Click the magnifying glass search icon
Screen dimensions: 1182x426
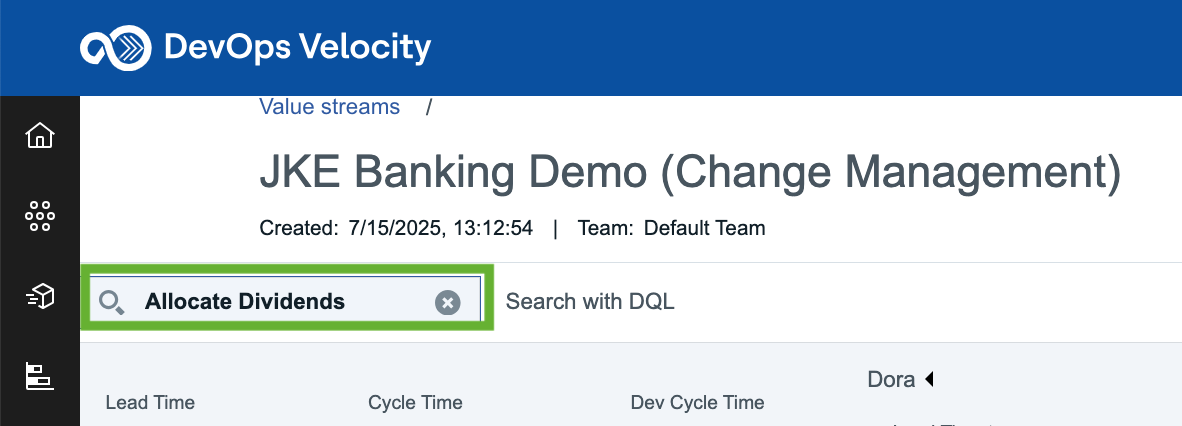(x=112, y=303)
